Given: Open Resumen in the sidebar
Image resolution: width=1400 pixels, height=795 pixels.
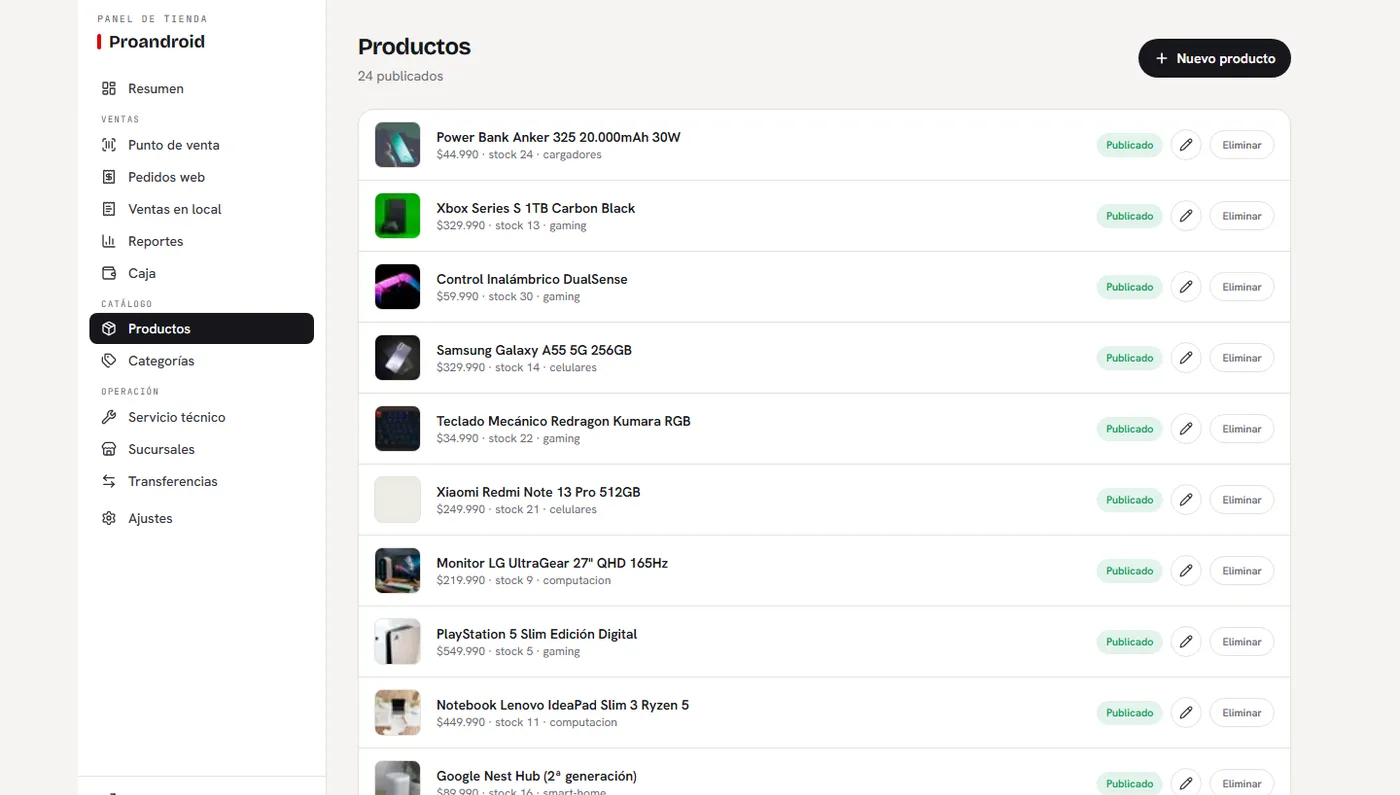Looking at the screenshot, I should 202,89.
